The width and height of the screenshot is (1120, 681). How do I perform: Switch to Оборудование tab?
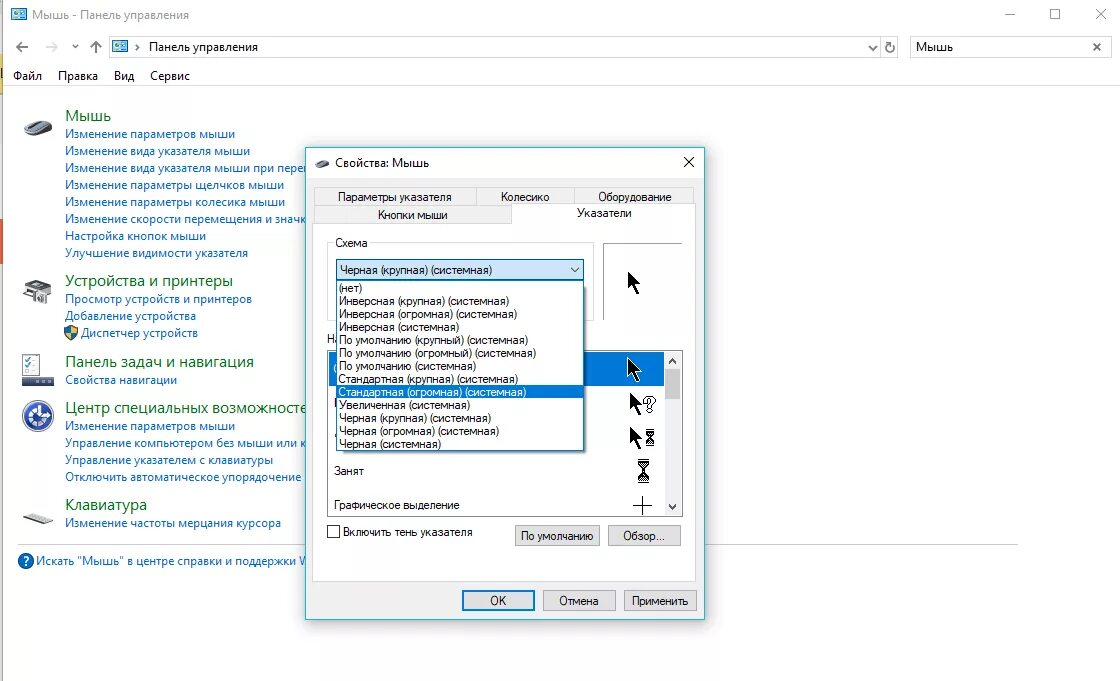click(634, 197)
